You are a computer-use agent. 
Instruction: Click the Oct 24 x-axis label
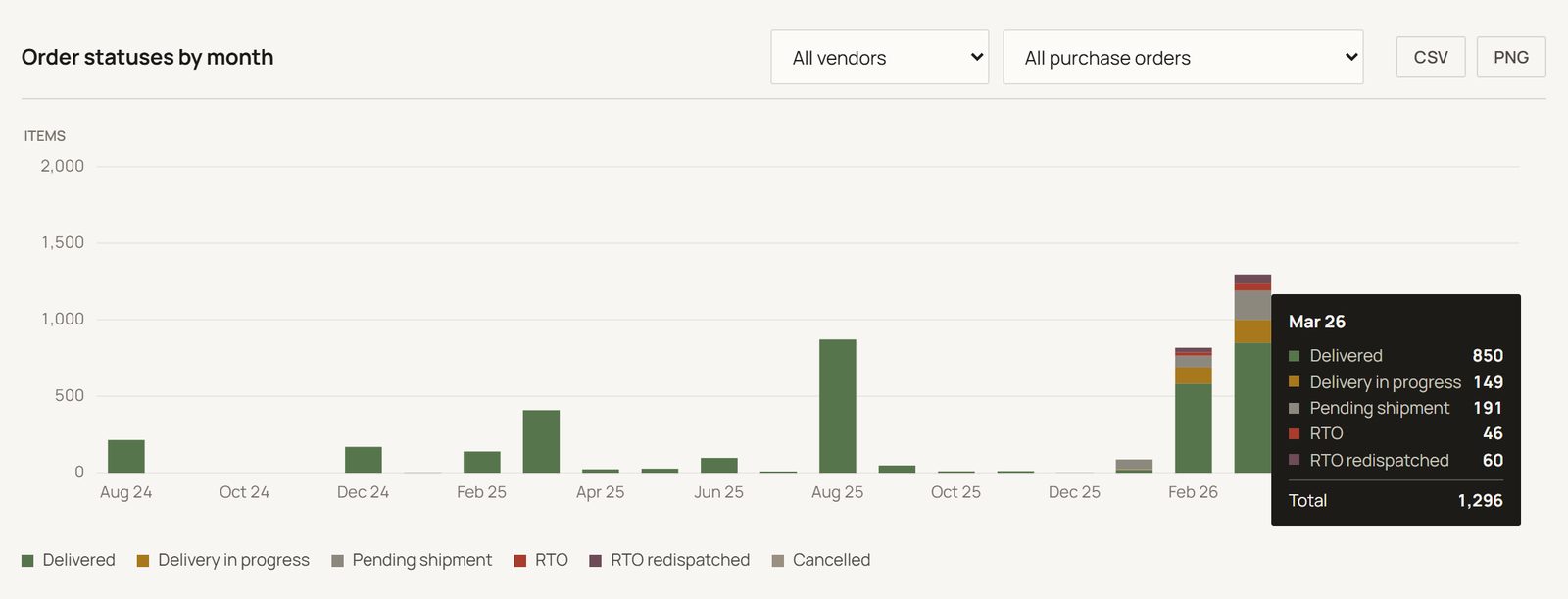coord(244,492)
